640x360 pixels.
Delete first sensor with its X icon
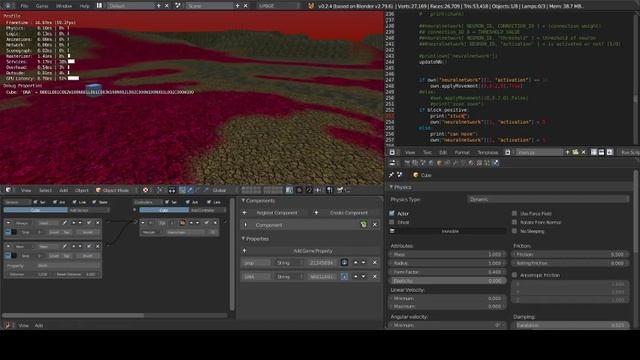point(98,223)
